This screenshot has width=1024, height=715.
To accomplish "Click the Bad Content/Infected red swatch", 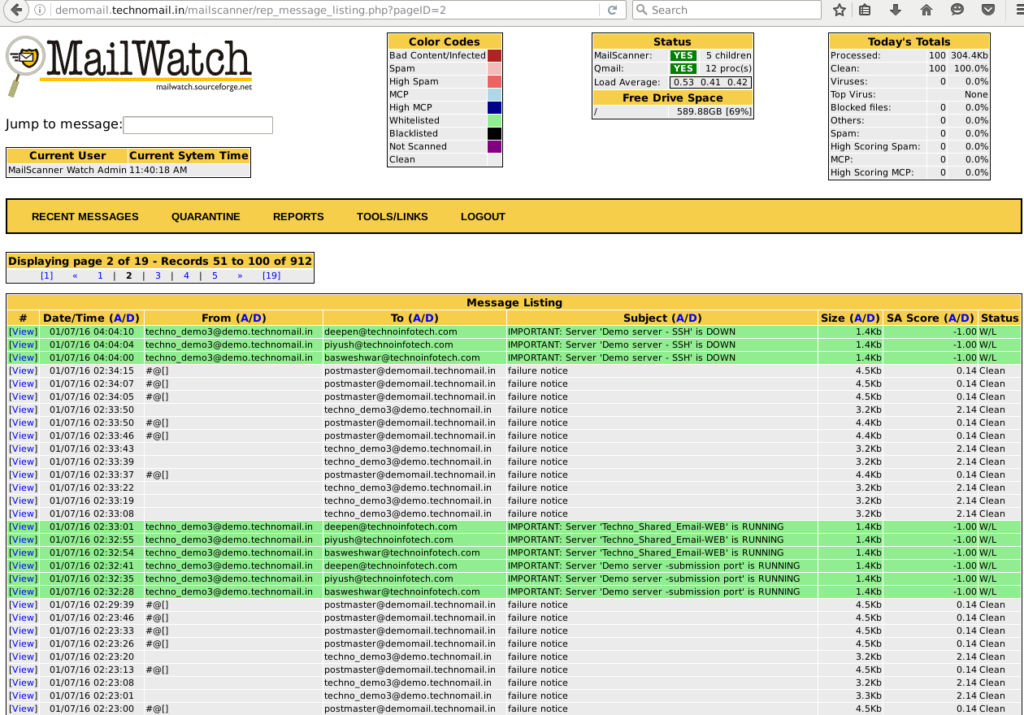I will tap(494, 56).
